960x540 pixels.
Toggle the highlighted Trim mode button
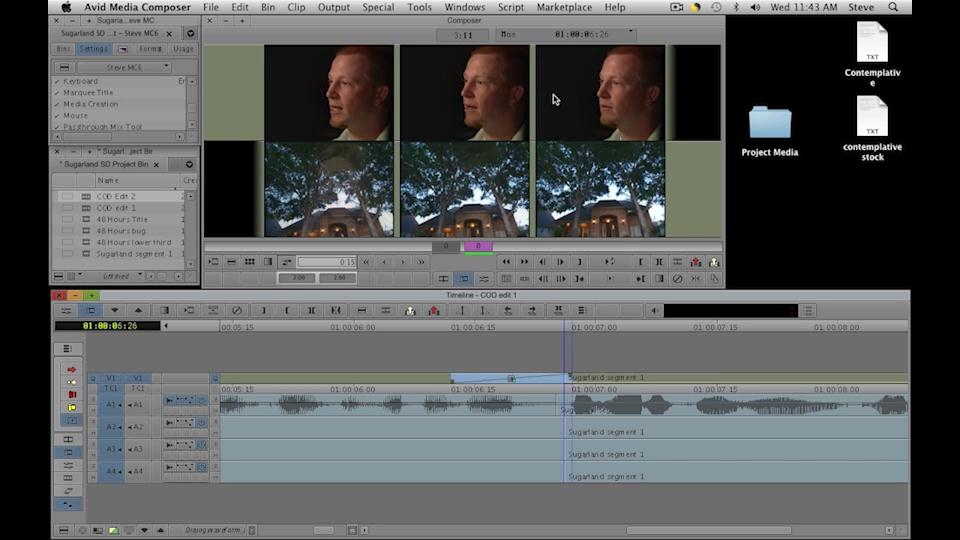(x=464, y=279)
